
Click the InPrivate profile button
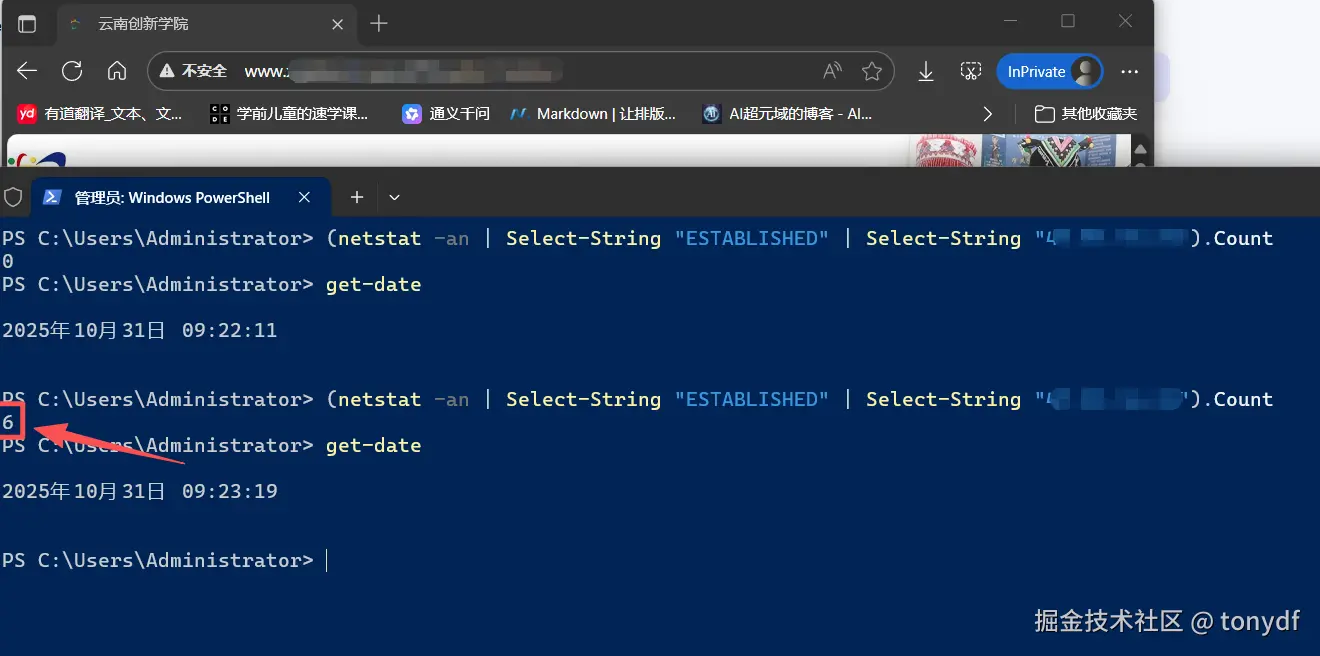pos(1049,71)
